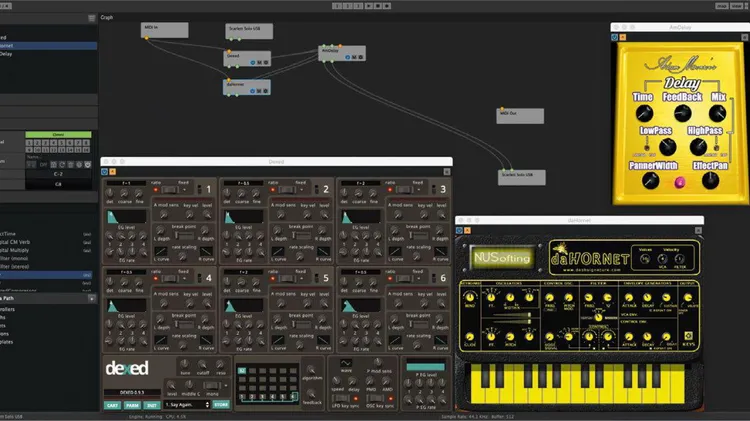
Task: Select the Delay entry in the left list
Action: coord(48,54)
